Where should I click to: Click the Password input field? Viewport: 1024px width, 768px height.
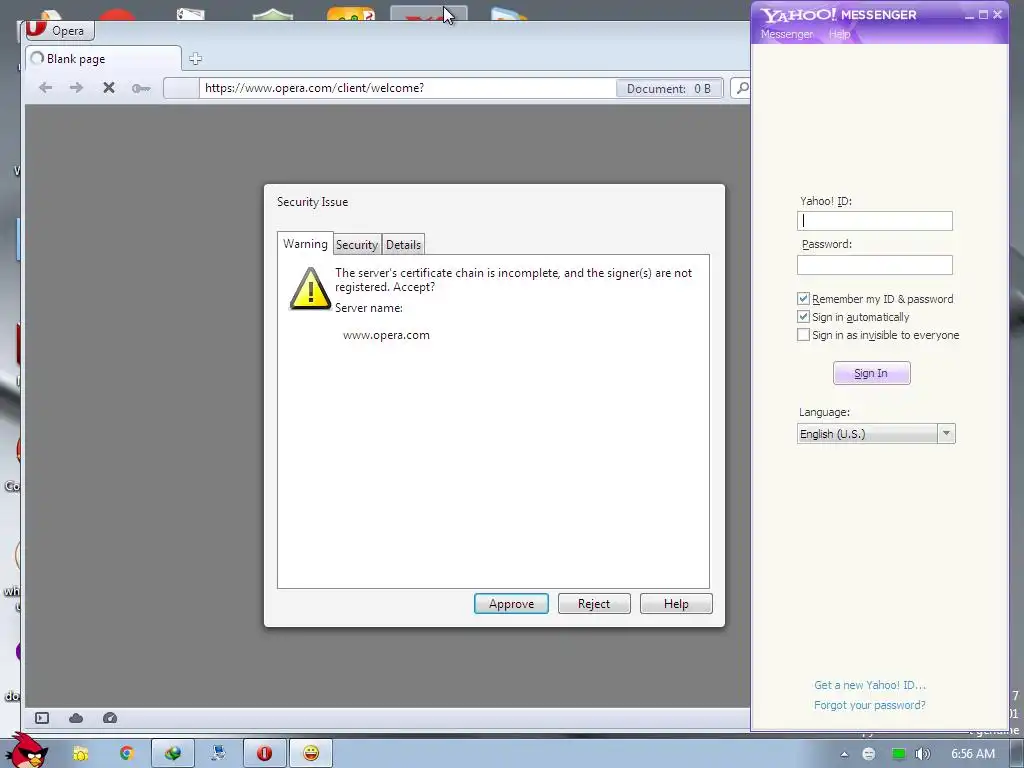[874, 264]
